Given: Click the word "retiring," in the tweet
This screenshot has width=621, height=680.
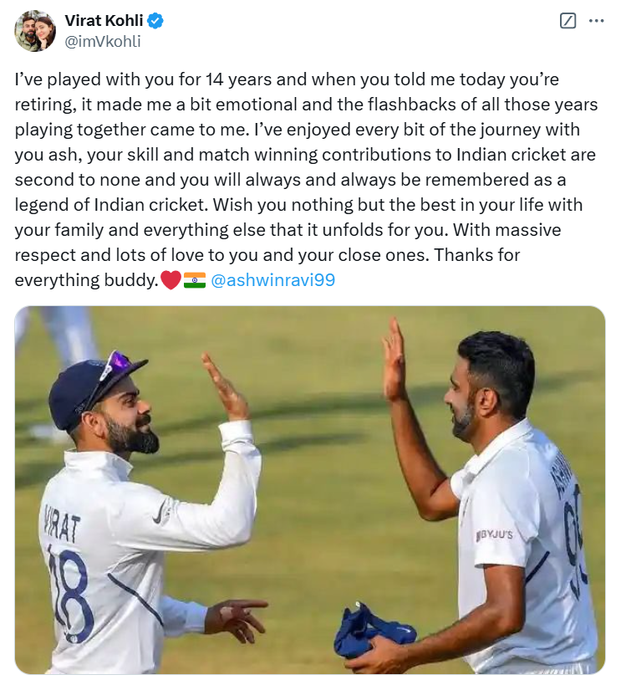Looking at the screenshot, I should pos(45,105).
